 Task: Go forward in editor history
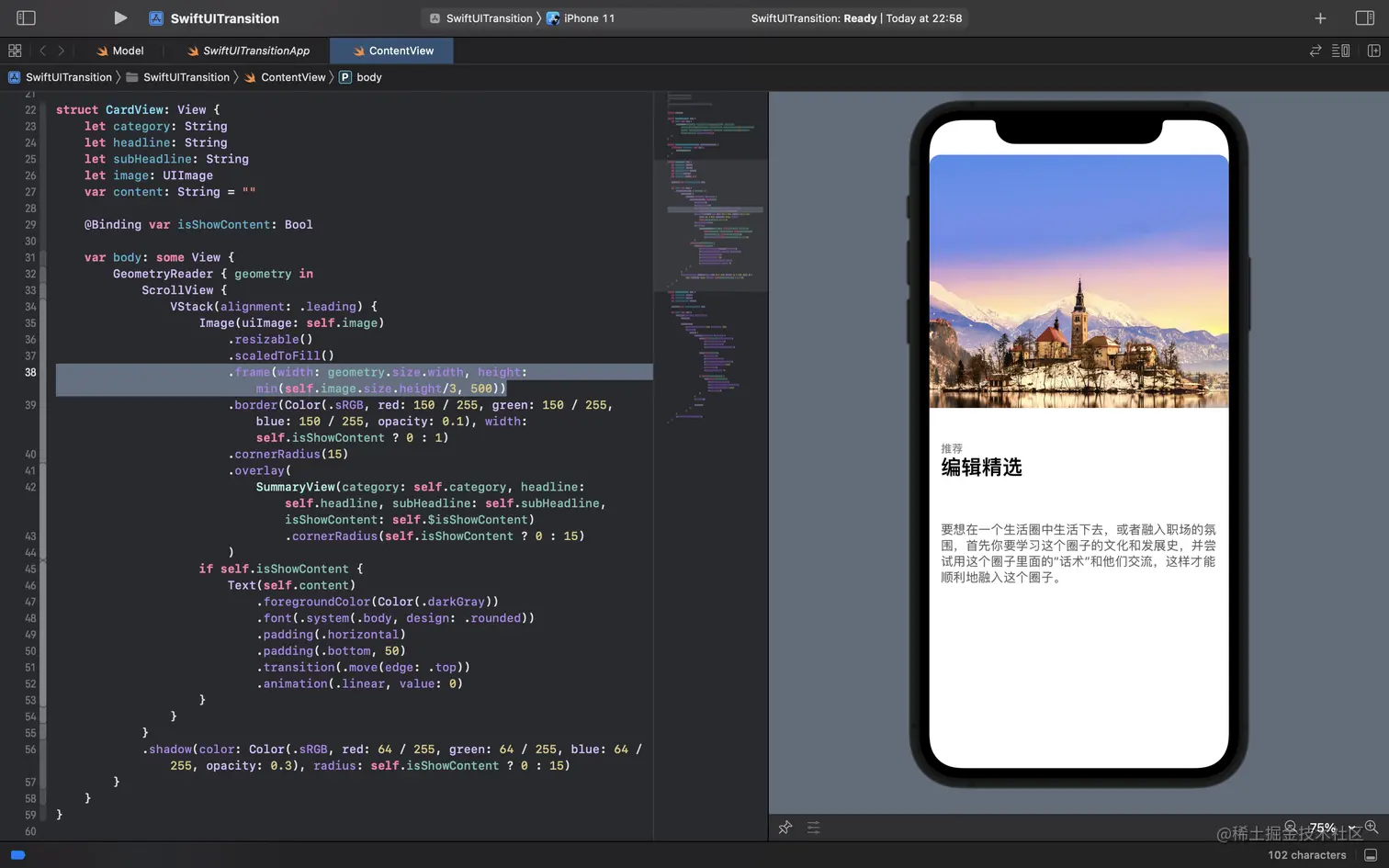point(62,51)
